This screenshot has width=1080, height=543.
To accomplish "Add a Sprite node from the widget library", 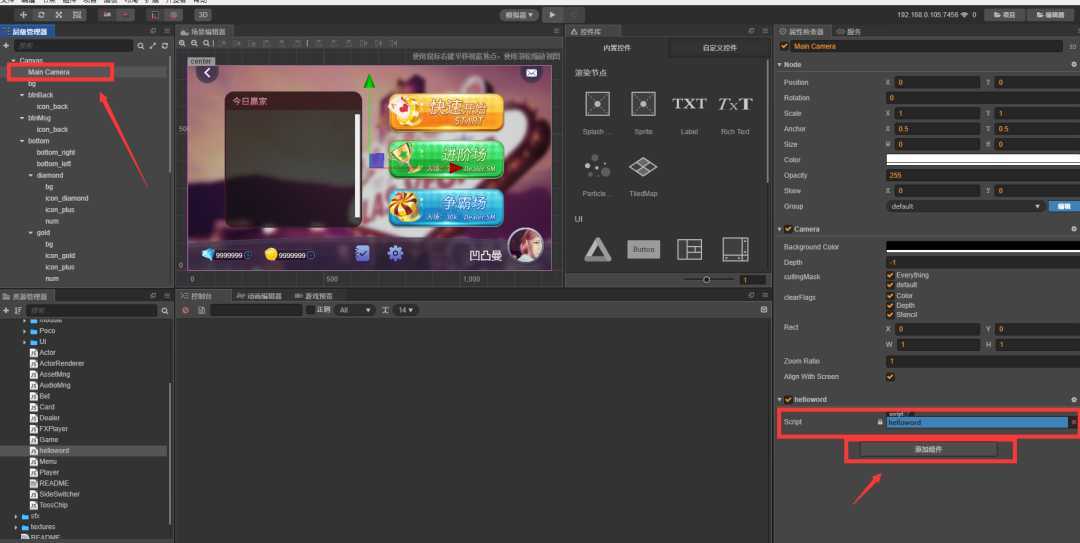I will (643, 104).
